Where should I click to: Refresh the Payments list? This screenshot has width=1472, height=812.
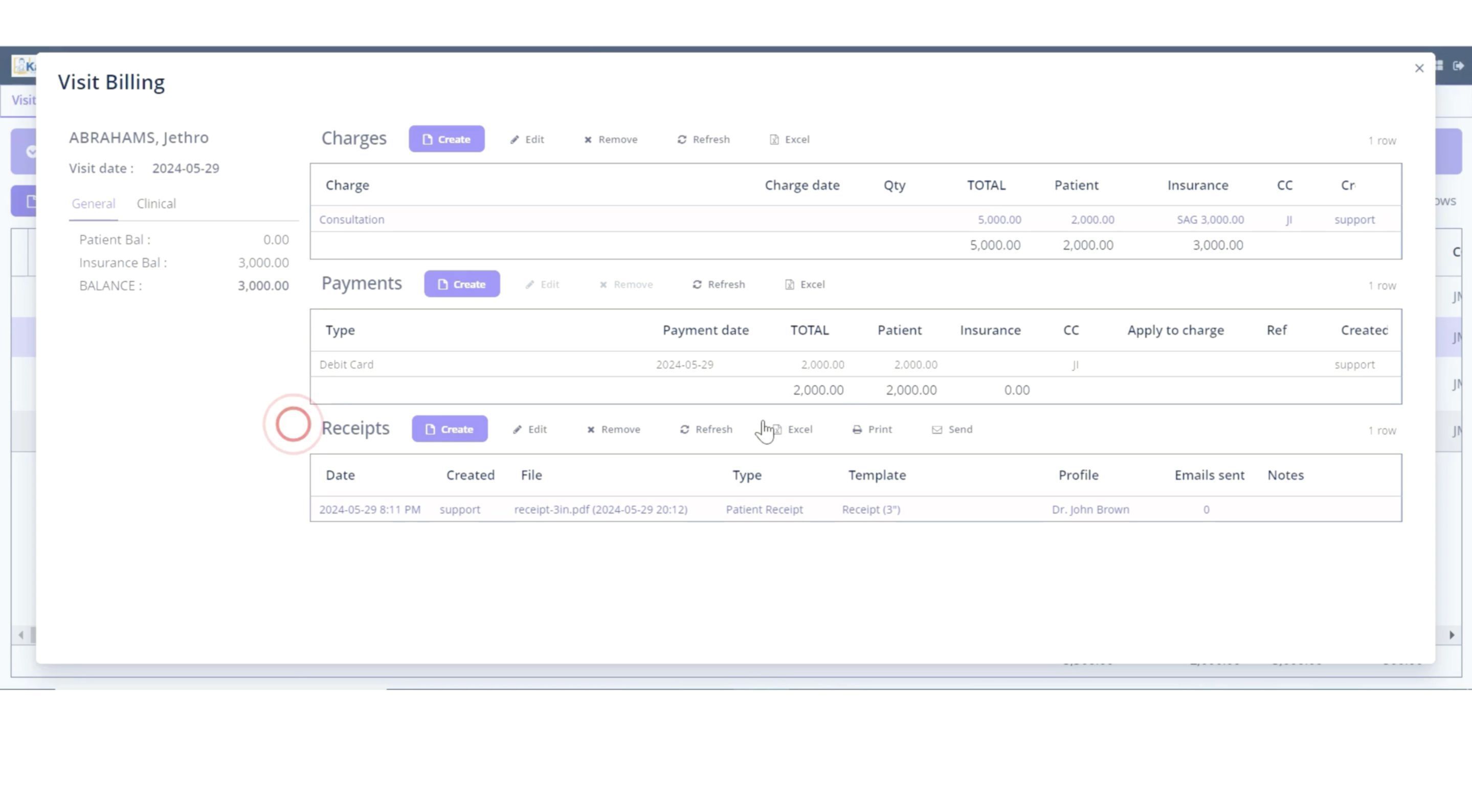[718, 285]
